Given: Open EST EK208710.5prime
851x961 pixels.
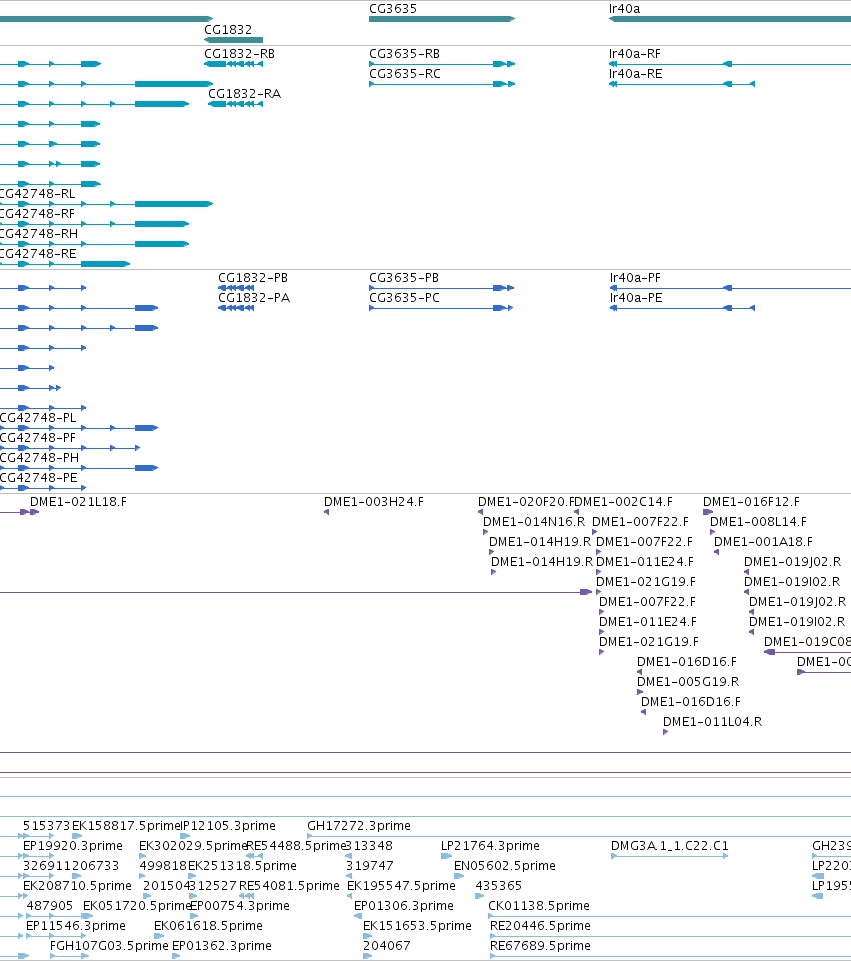Looking at the screenshot, I should 77,886.
